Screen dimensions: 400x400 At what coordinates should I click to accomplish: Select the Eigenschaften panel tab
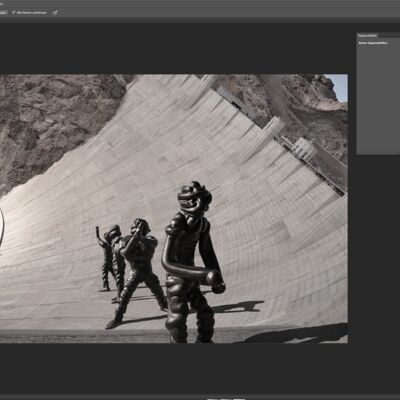pos(368,35)
